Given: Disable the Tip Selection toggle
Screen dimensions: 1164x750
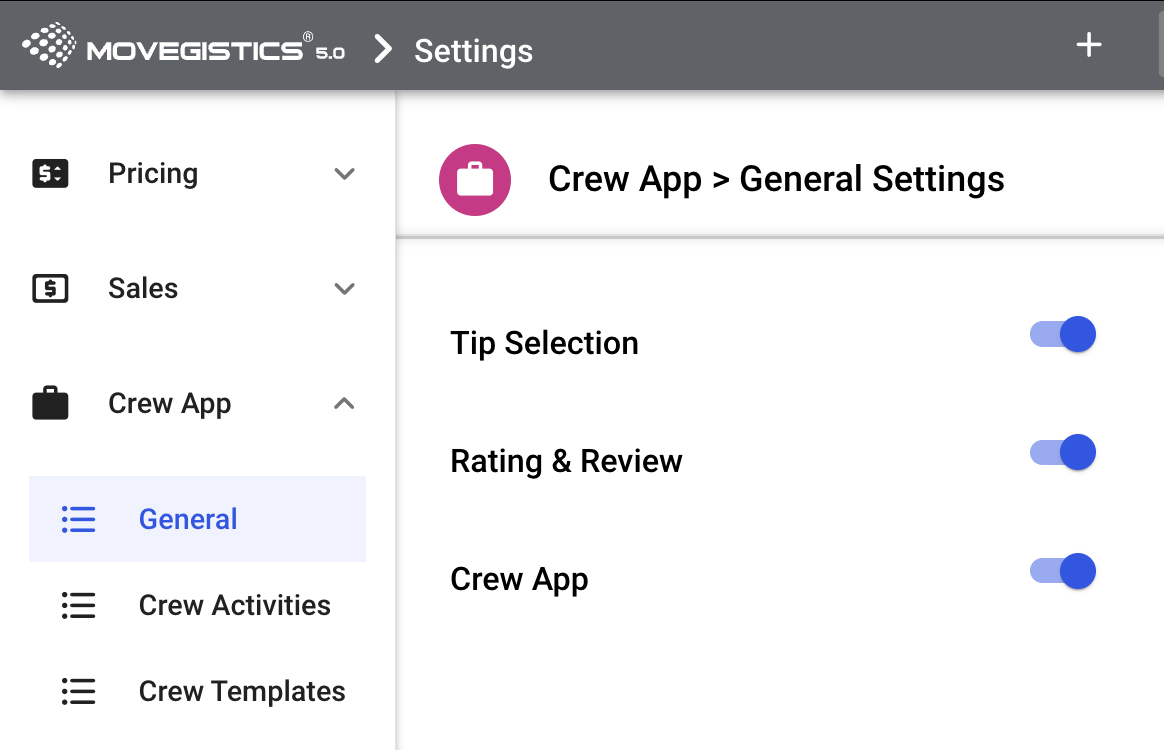Looking at the screenshot, I should point(1063,334).
